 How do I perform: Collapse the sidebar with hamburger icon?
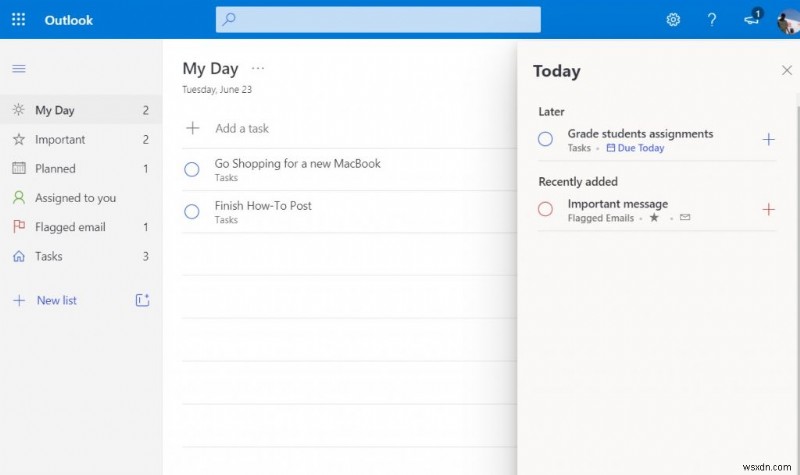(19, 68)
